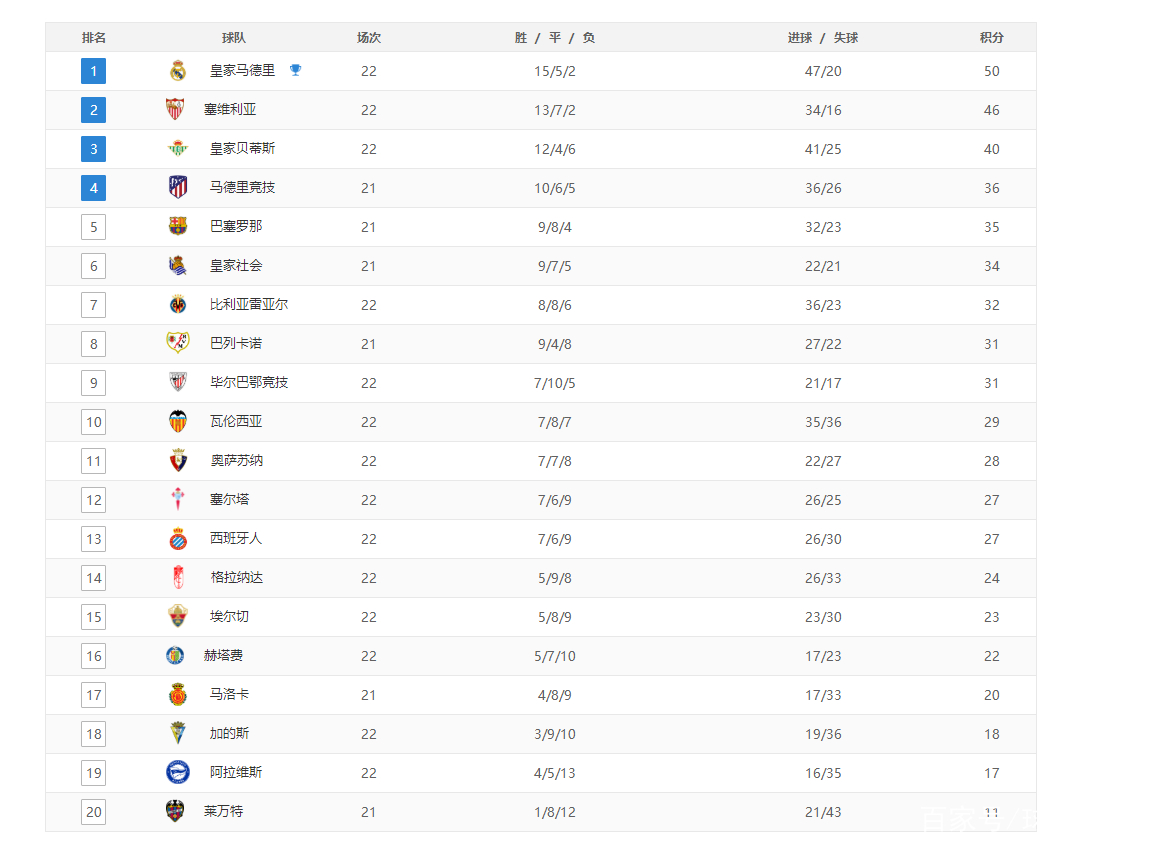The width and height of the screenshot is (1155, 852).
Task: Click the Alavés round blue crest
Action: point(178,772)
